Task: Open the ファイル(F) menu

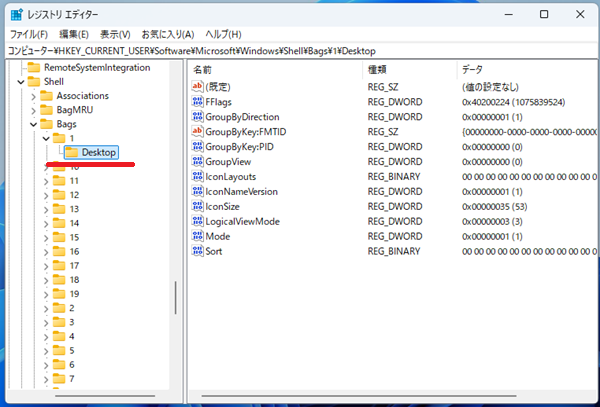Action: pos(29,34)
